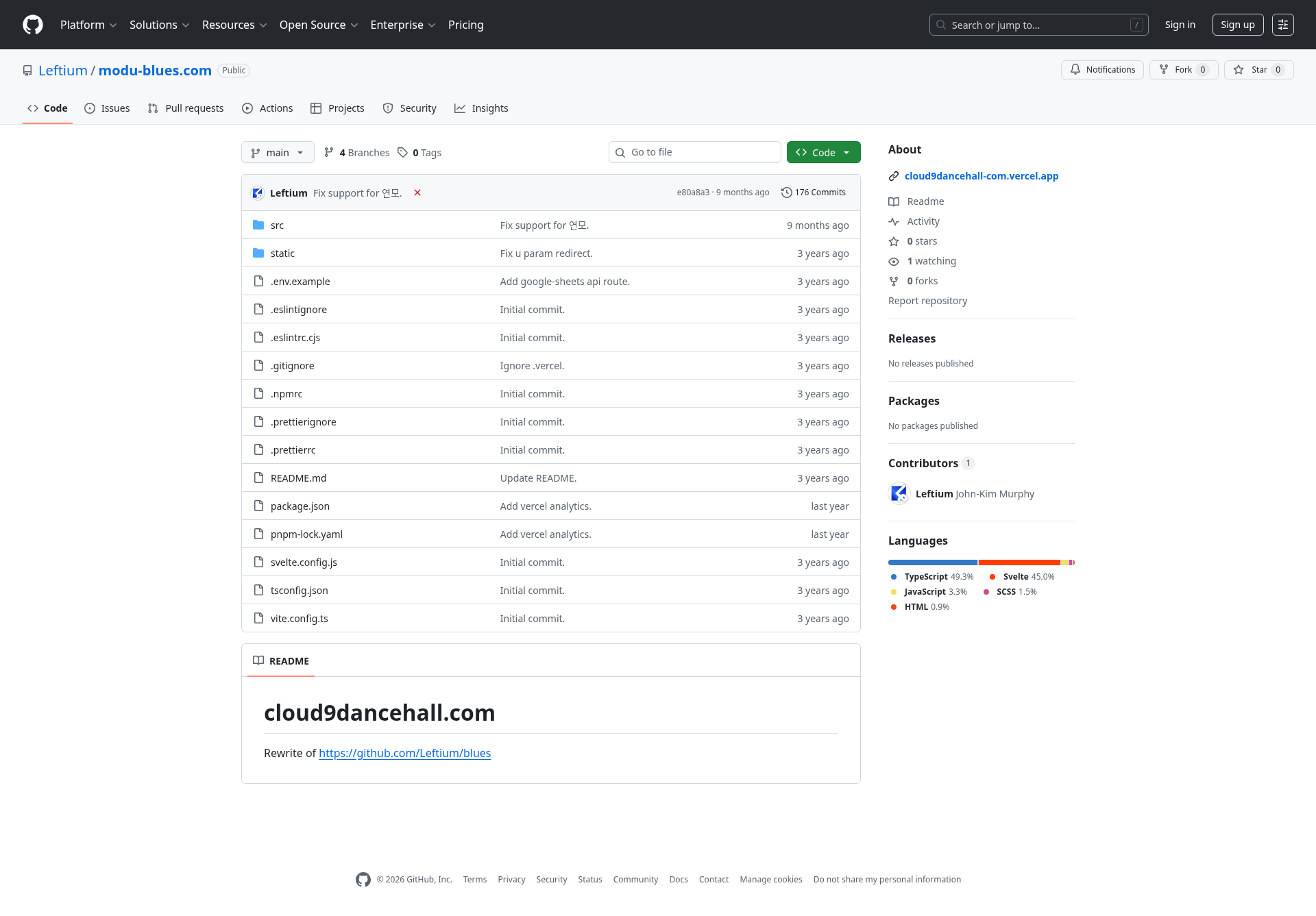Open the main branch selector dropdown
This screenshot has width=1316, height=916.
click(278, 152)
